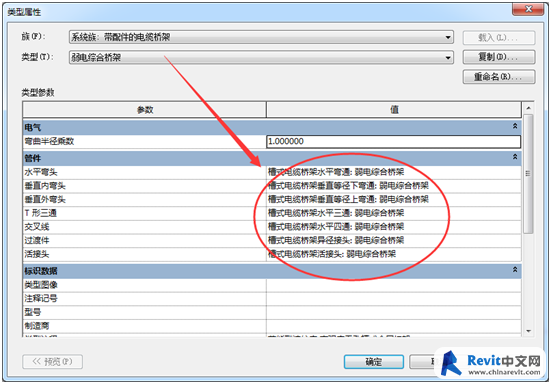
Task: Click the 注释记号 value cell
Action: click(x=394, y=299)
